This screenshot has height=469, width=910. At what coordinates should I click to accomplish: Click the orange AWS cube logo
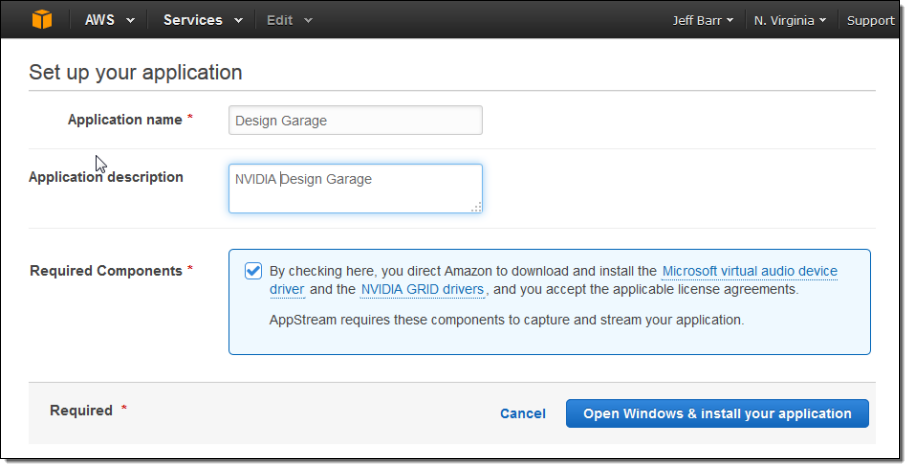pyautogui.click(x=42, y=20)
